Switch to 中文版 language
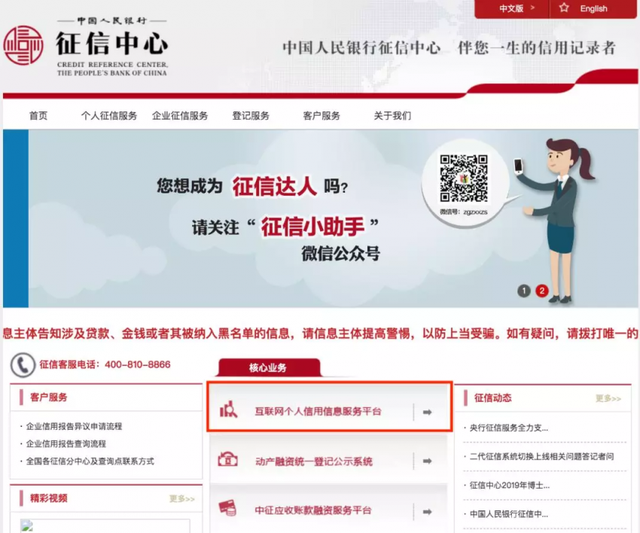The height and width of the screenshot is (533, 640). 512,9
